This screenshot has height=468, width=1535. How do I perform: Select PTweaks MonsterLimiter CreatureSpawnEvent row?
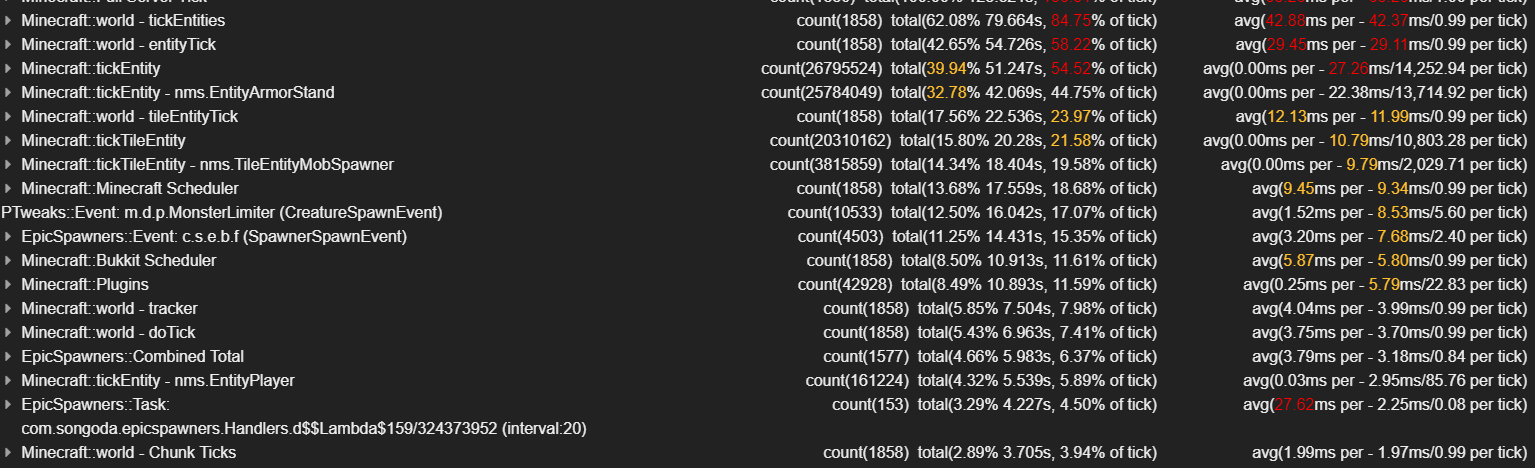point(222,212)
